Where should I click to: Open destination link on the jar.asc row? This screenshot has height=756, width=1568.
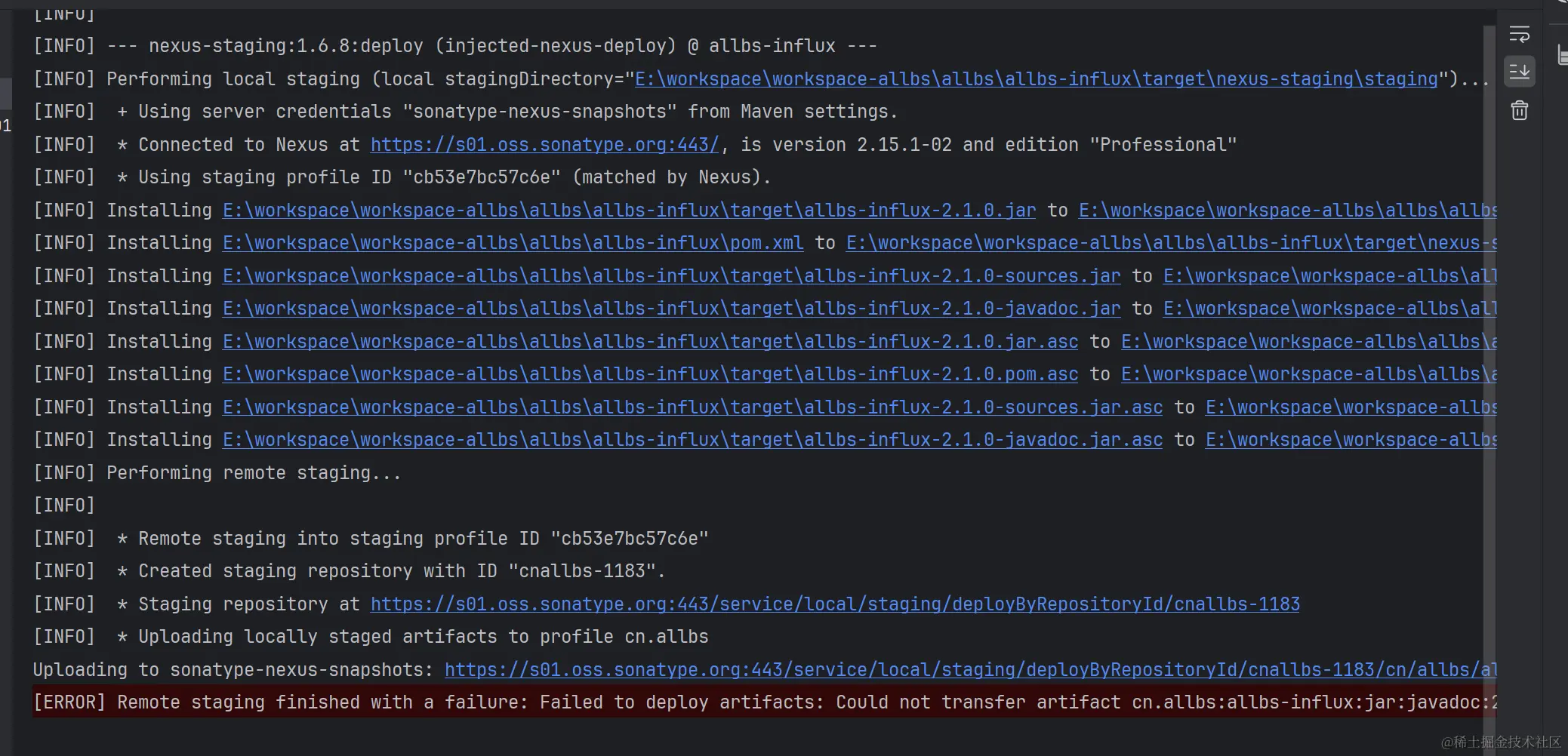click(x=1309, y=342)
